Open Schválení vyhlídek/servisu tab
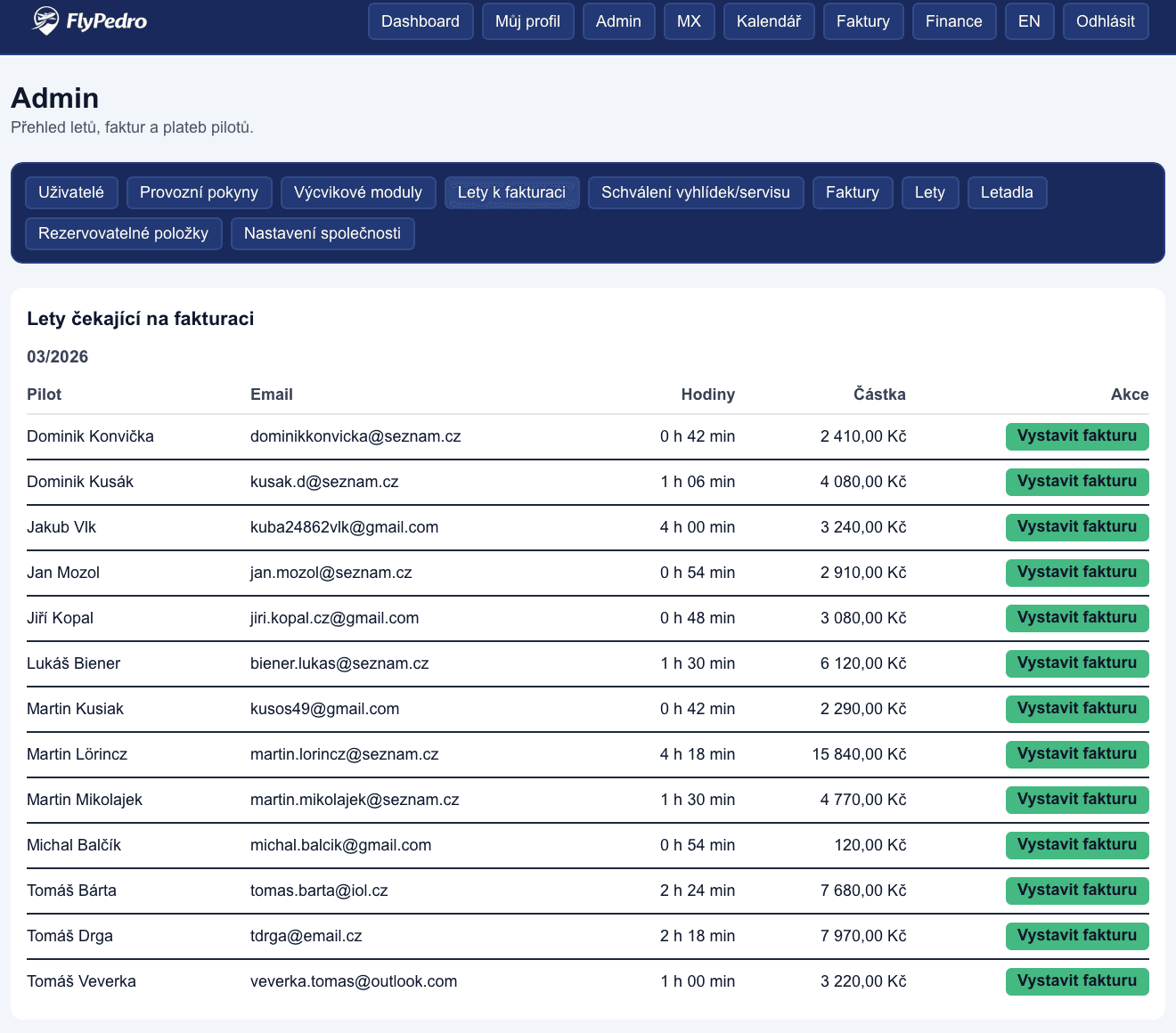Screen dimensions: 1176x1033 click(x=695, y=192)
